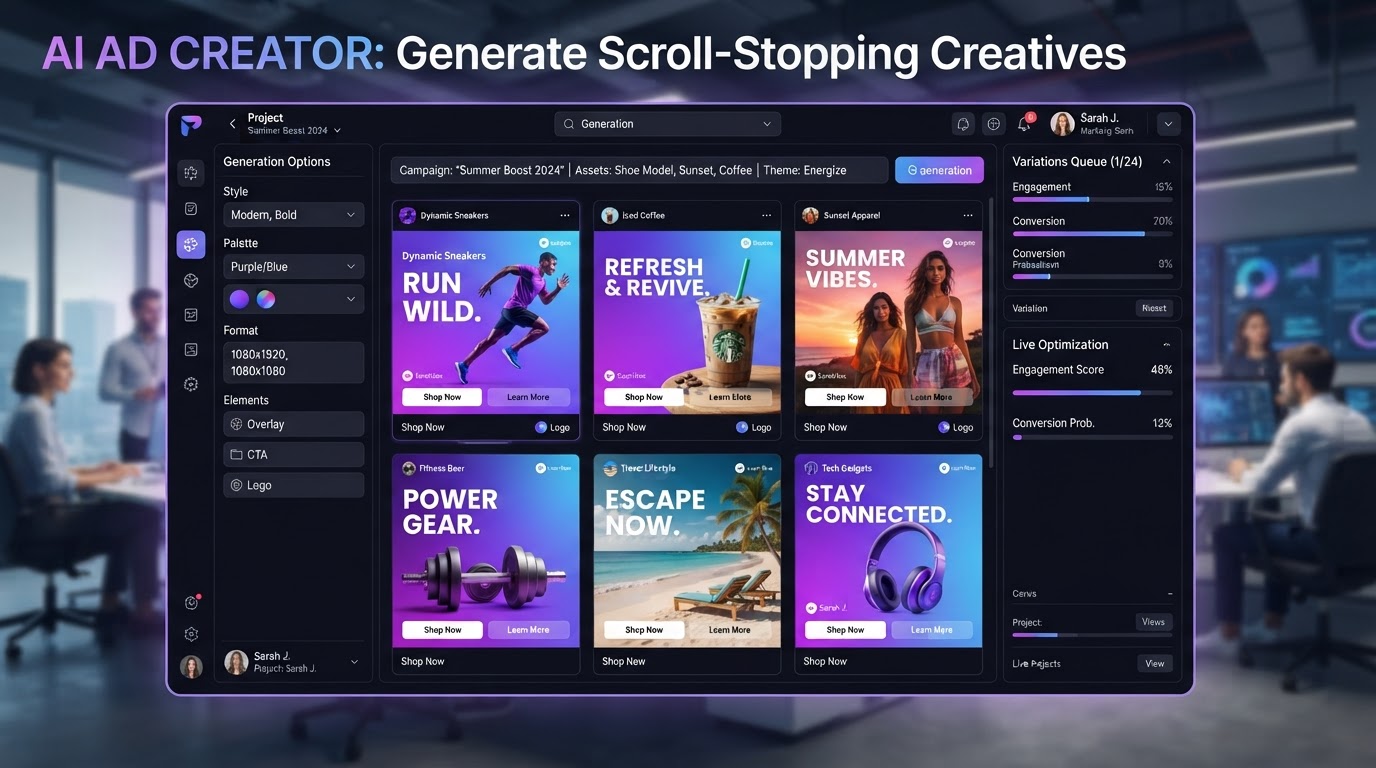The height and width of the screenshot is (768, 1376).
Task: Select the Stay Connected headphones ad thumbnail
Action: (888, 550)
